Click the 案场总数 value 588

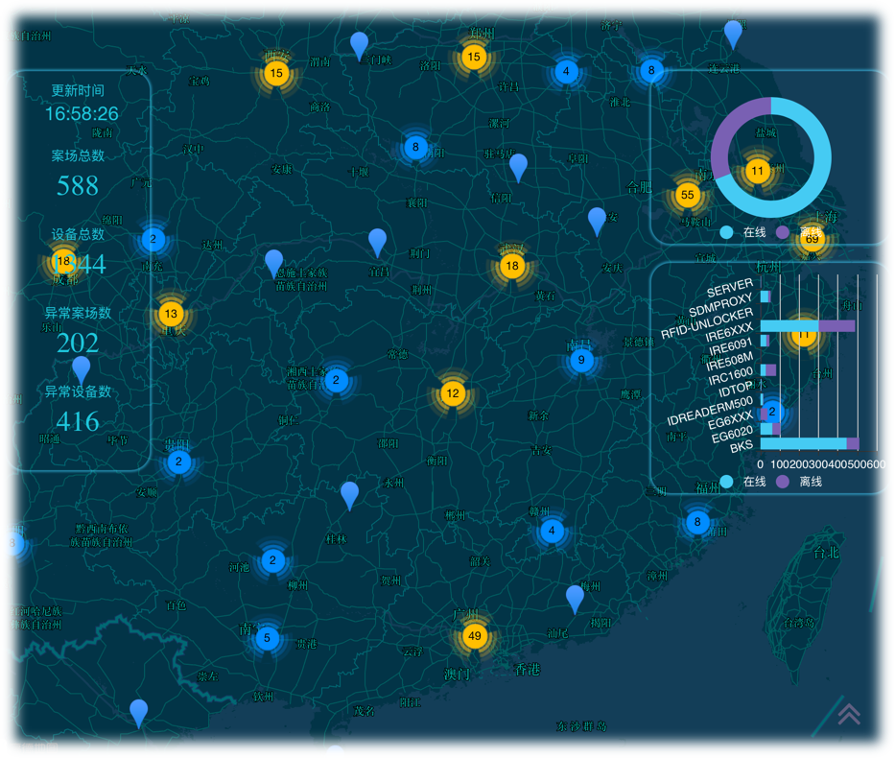pyautogui.click(x=78, y=186)
